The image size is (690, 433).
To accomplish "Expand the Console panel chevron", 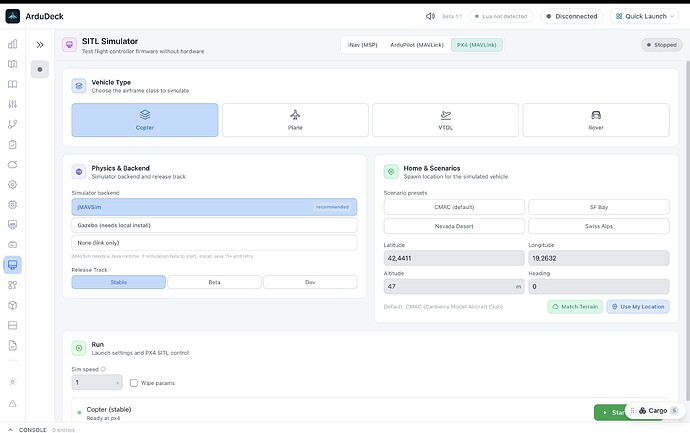I will [11, 430].
